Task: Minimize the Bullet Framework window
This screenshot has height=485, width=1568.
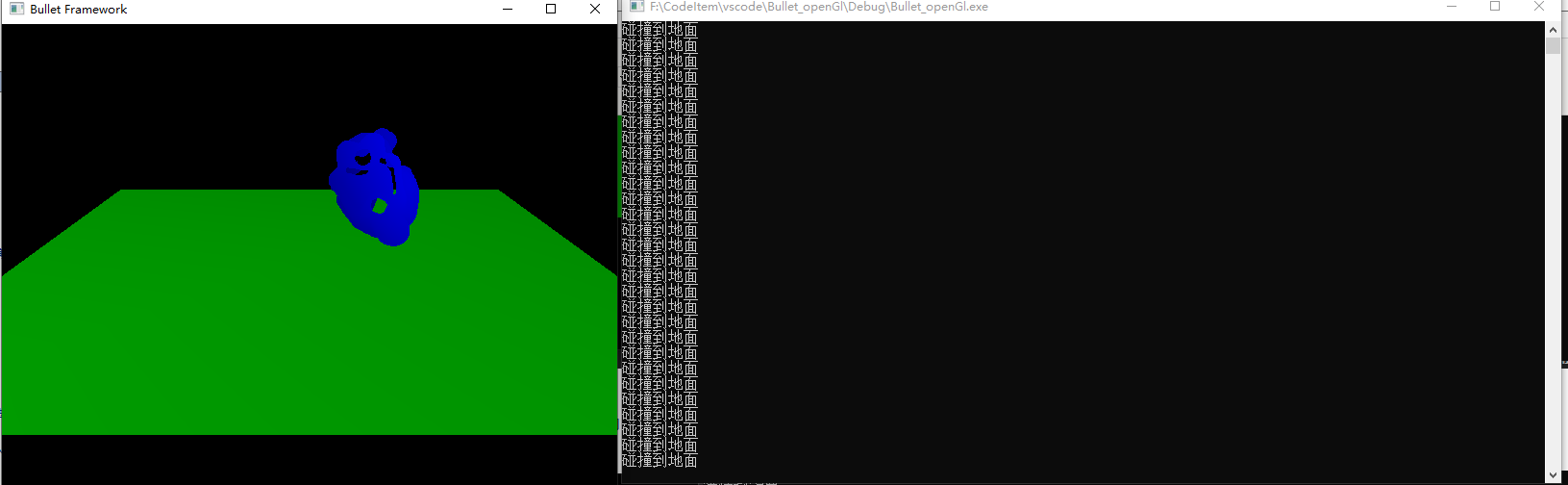Action: click(x=507, y=10)
